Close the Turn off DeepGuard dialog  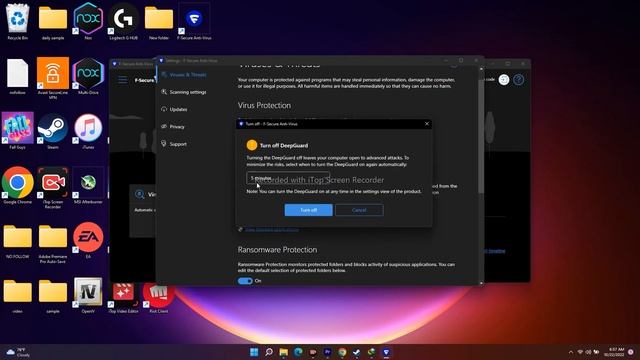pos(427,124)
